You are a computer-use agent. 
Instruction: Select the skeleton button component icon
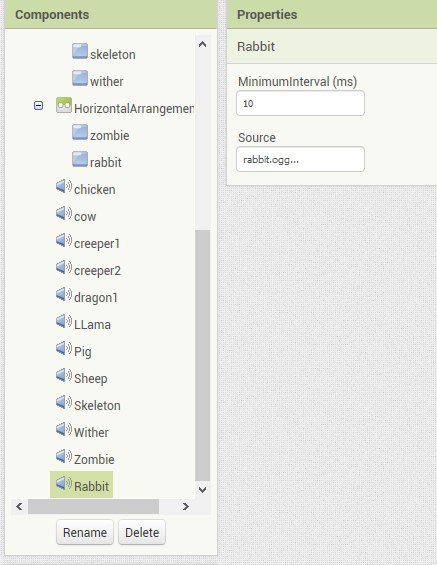pyautogui.click(x=80, y=51)
